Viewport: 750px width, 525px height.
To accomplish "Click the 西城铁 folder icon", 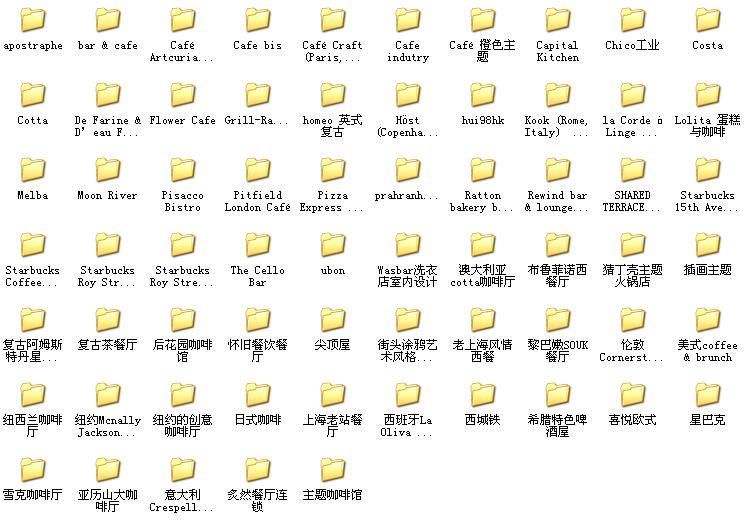I will click(x=483, y=394).
